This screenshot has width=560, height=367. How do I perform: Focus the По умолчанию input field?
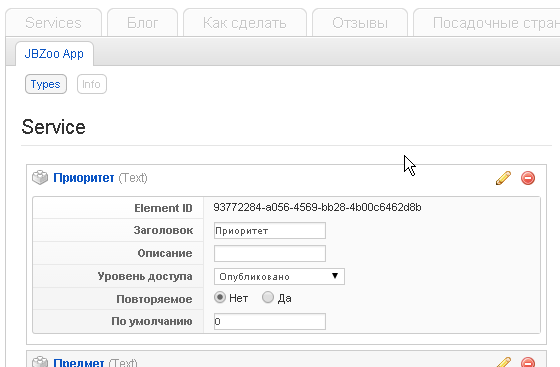pos(270,321)
